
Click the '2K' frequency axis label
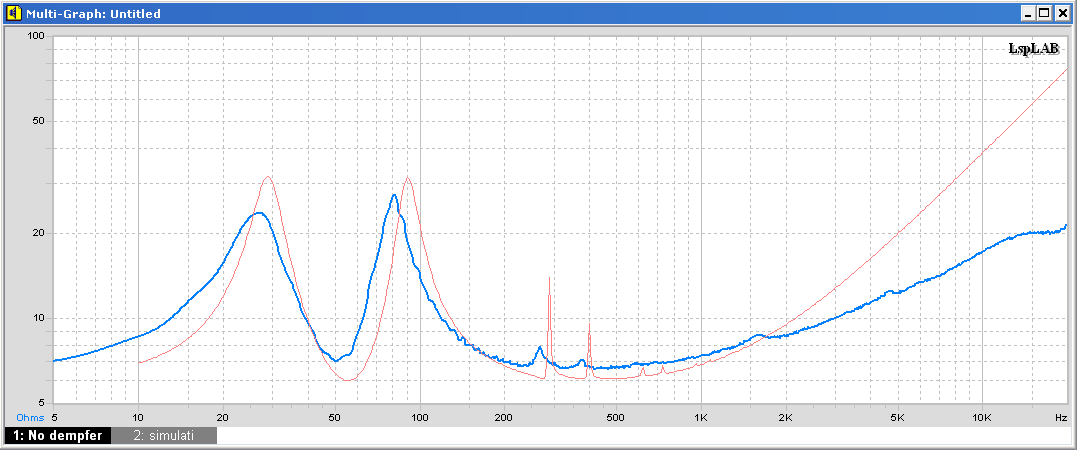(786, 418)
